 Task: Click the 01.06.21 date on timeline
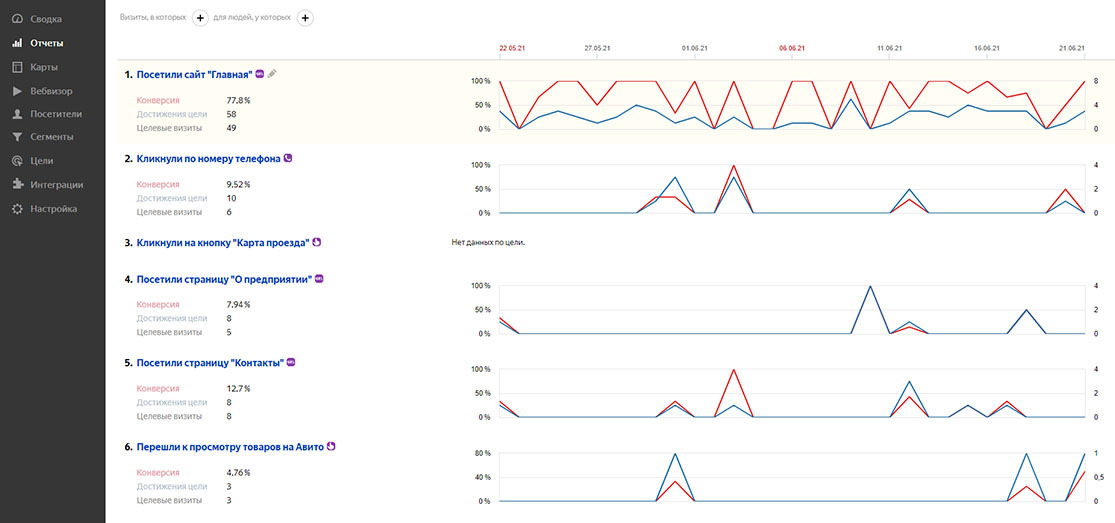coord(695,48)
